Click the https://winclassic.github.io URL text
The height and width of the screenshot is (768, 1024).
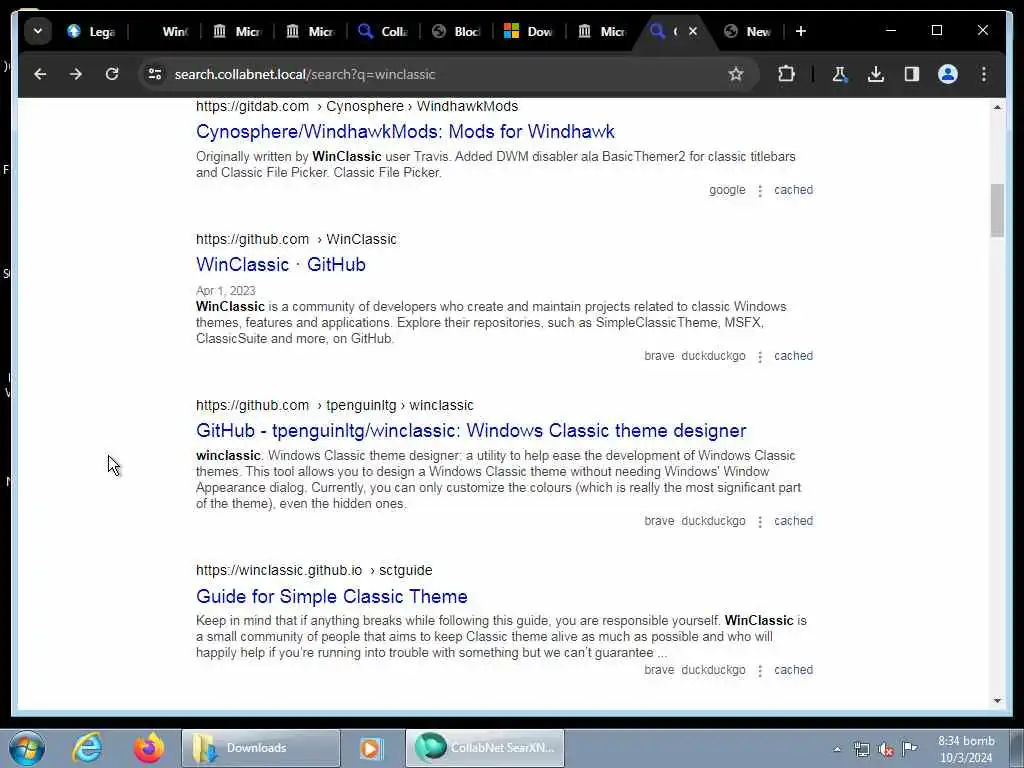click(x=279, y=570)
